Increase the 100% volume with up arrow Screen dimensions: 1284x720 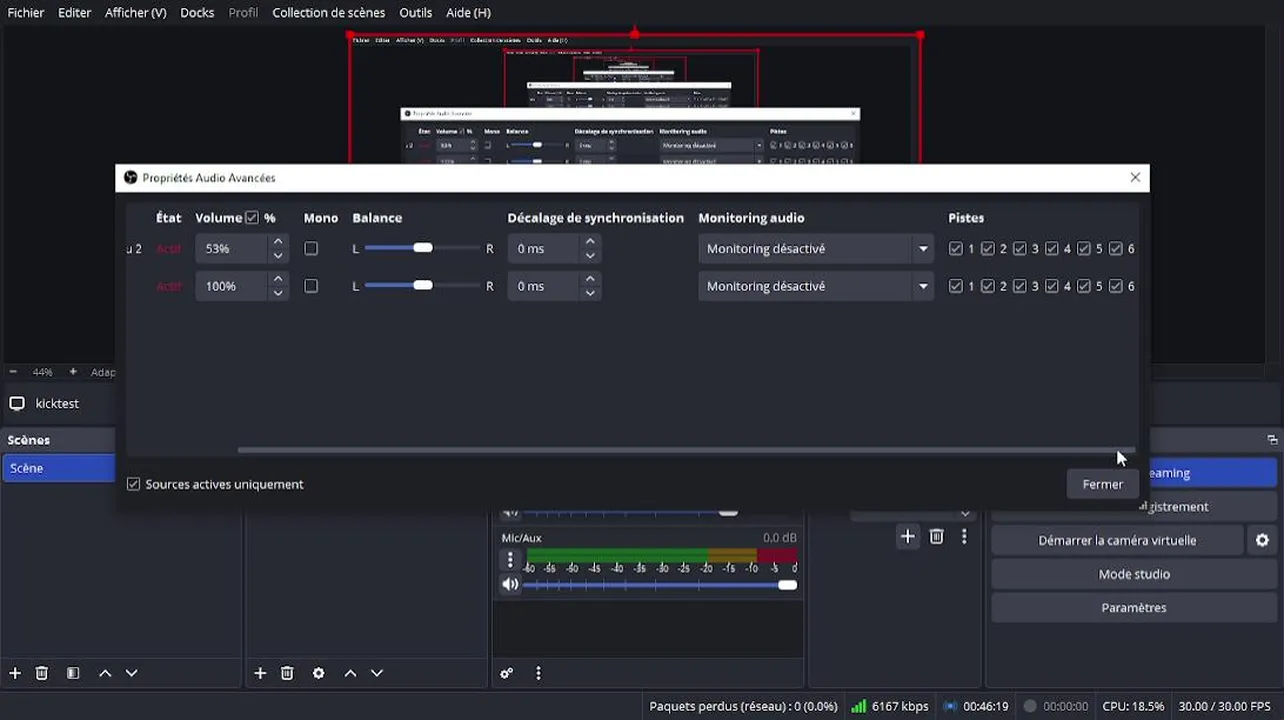pos(278,279)
